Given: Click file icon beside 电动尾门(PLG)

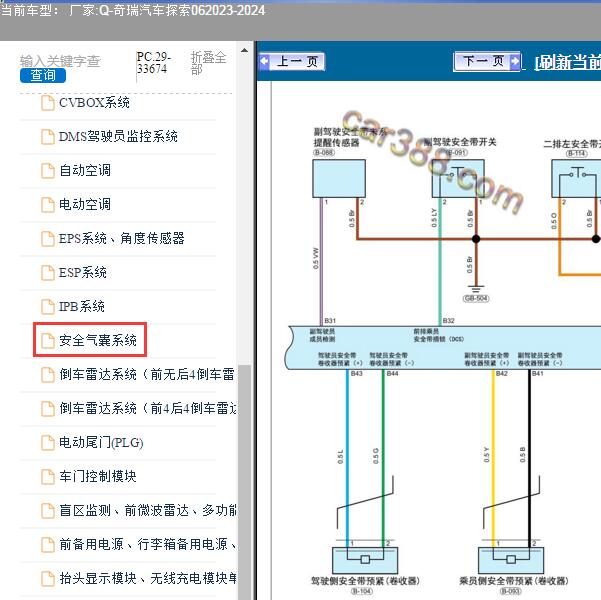Looking at the screenshot, I should tap(48, 442).
